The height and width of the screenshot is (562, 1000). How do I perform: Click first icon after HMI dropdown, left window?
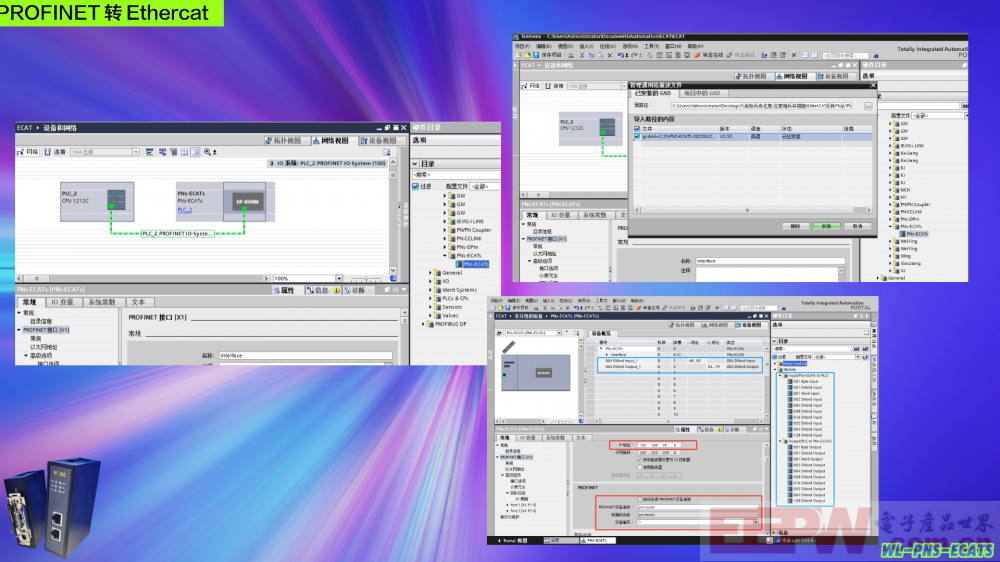tap(149, 152)
